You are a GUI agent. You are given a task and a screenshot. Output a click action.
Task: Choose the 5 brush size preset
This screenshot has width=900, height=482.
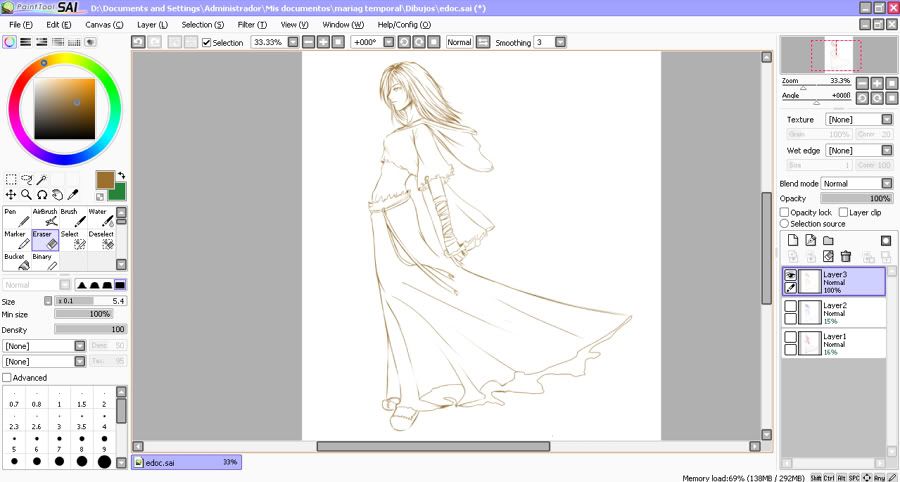[x=14, y=444]
